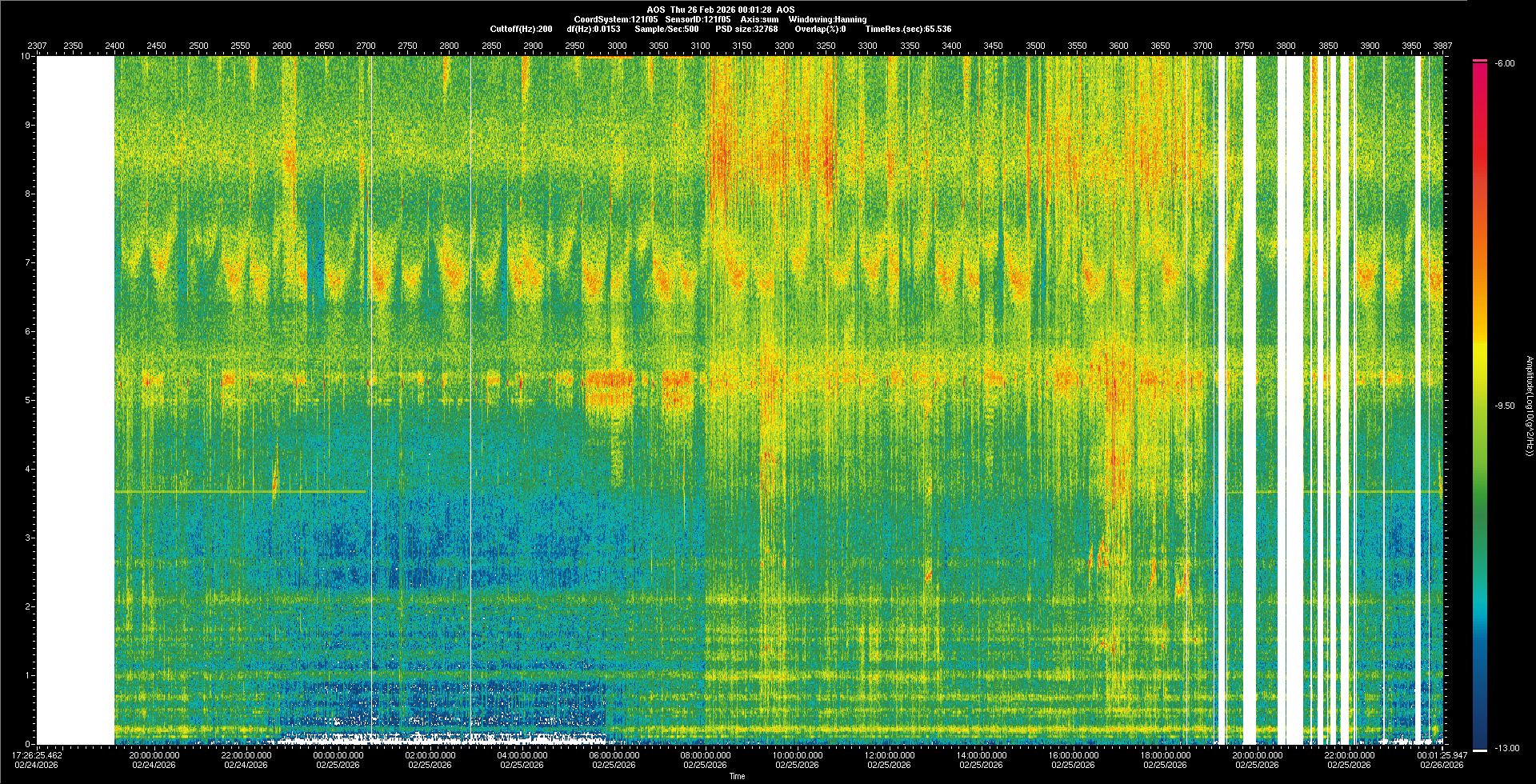Click the white marker at colorbar value -13.00
Screen dimensions: 1536x784
point(1480,750)
